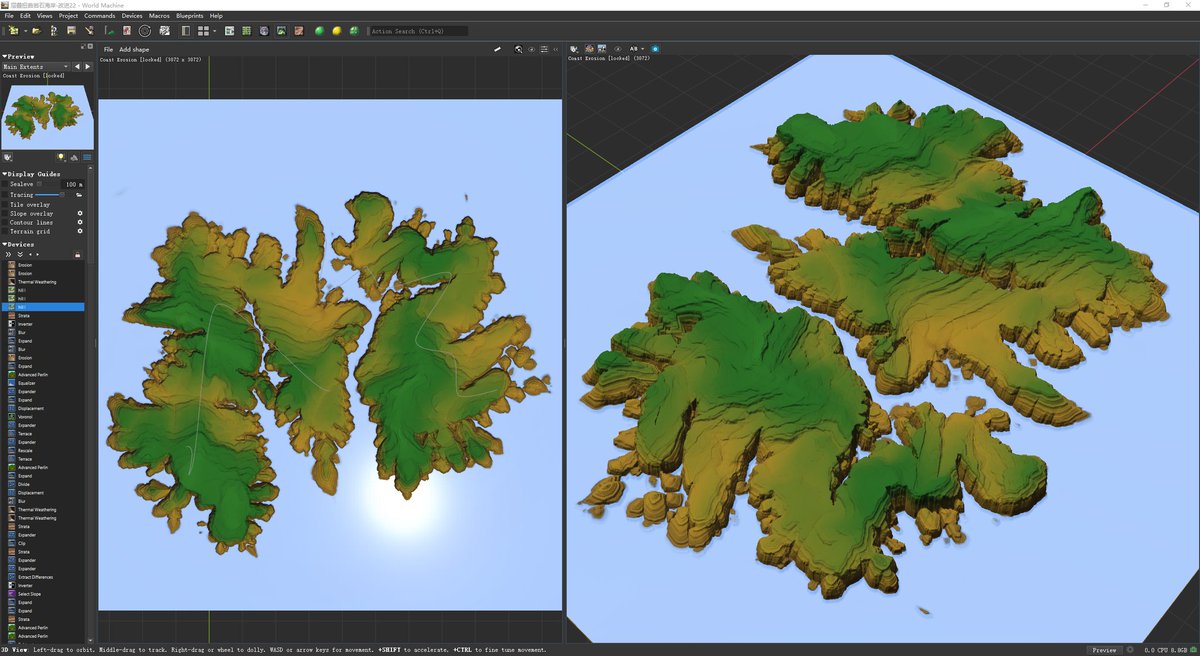
Task: Open the Commands menu
Action: [x=100, y=16]
